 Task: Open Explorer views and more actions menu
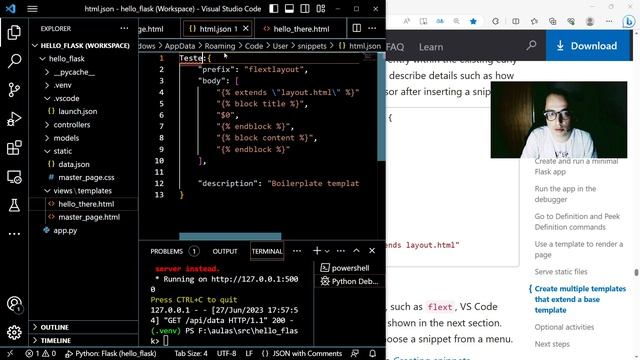point(124,28)
